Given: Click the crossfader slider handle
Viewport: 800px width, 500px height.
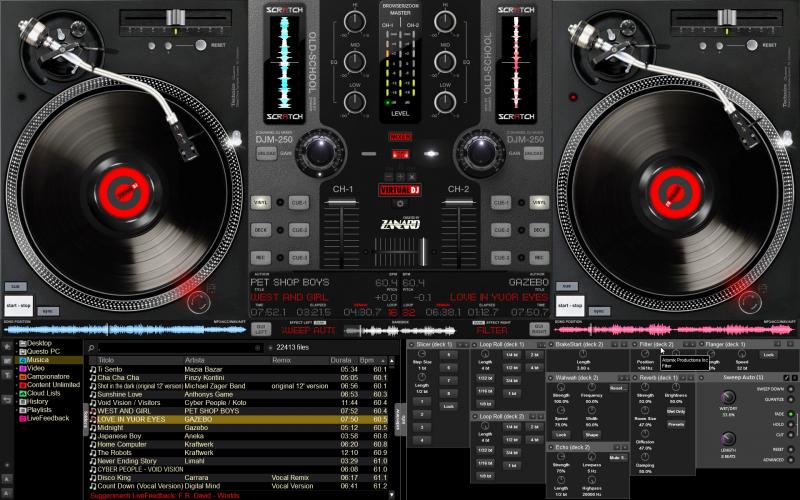Looking at the screenshot, I should (x=423, y=252).
